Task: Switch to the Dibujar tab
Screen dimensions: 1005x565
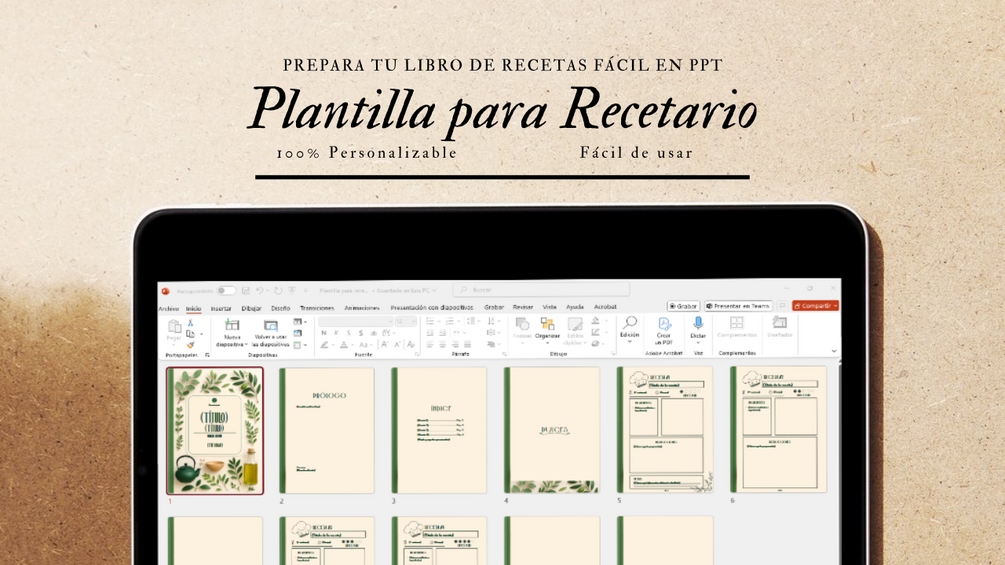Action: (x=251, y=308)
